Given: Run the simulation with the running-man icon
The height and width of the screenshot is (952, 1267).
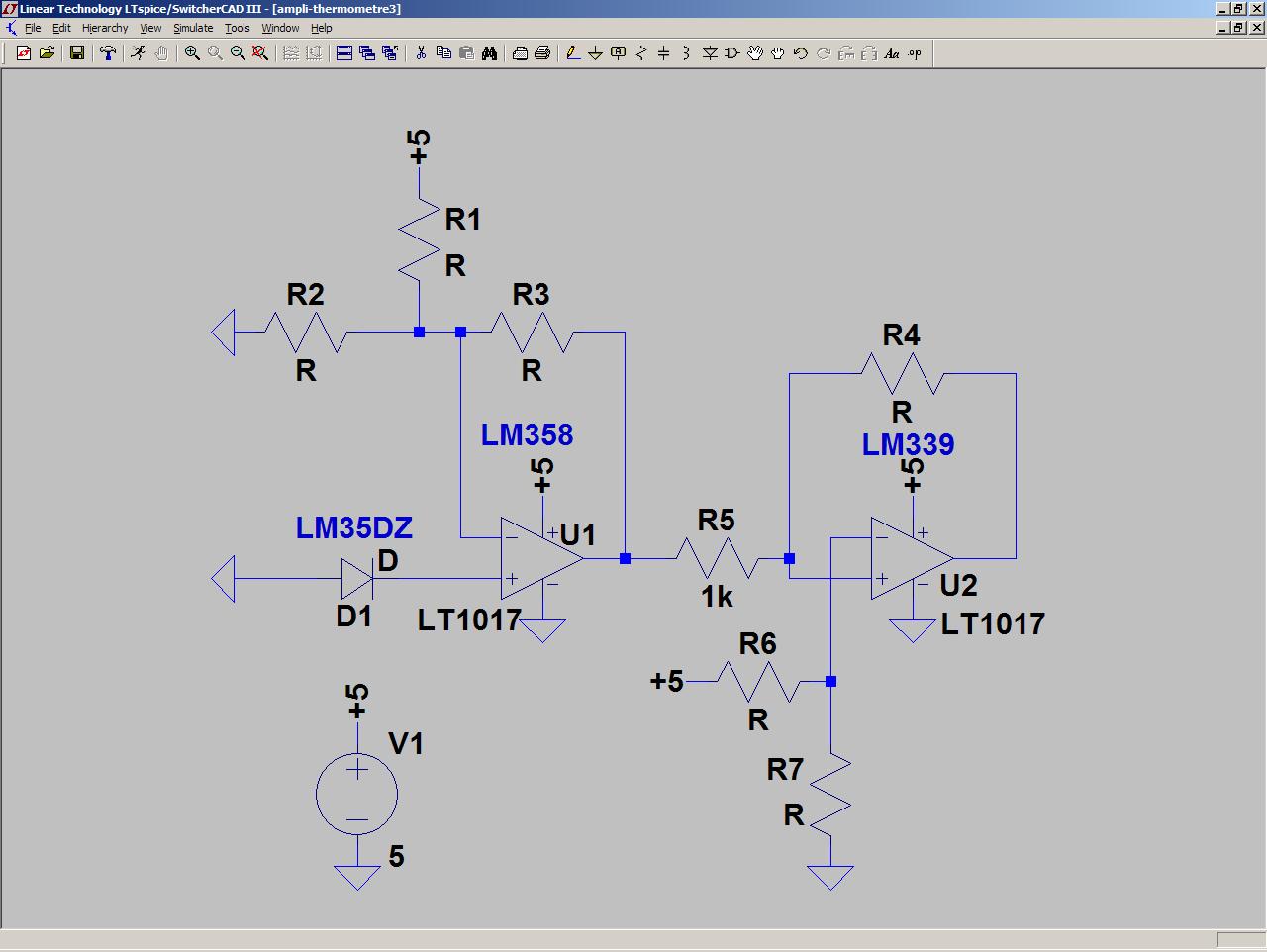Looking at the screenshot, I should tap(138, 53).
